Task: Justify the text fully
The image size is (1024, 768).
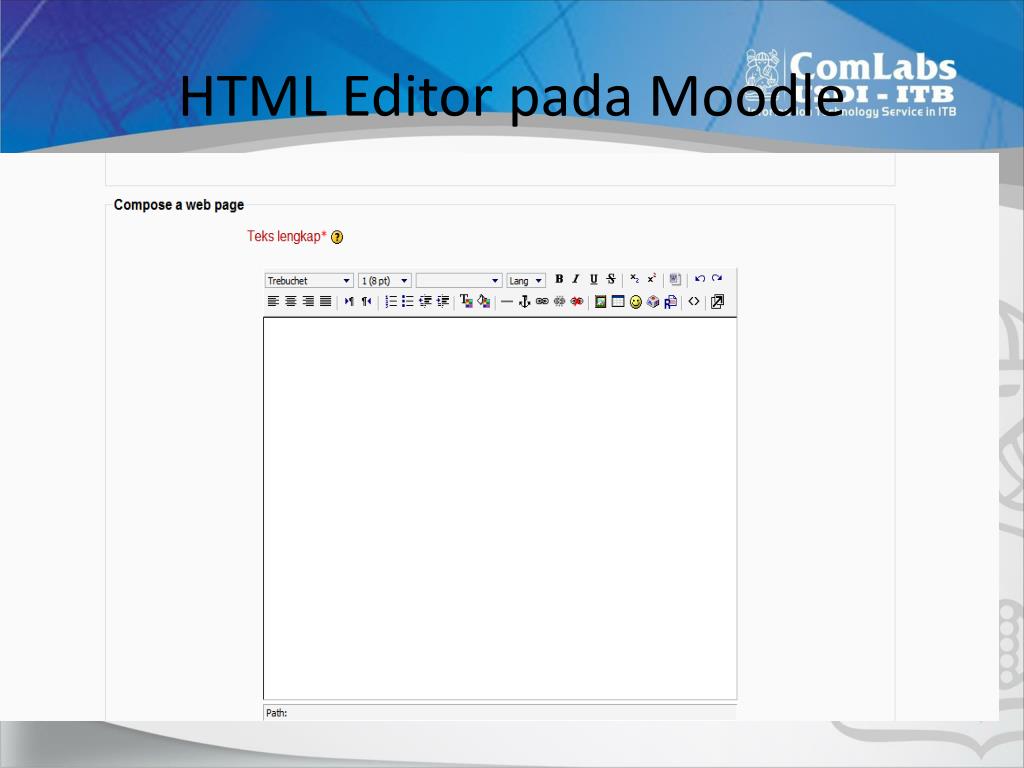Action: pos(325,301)
